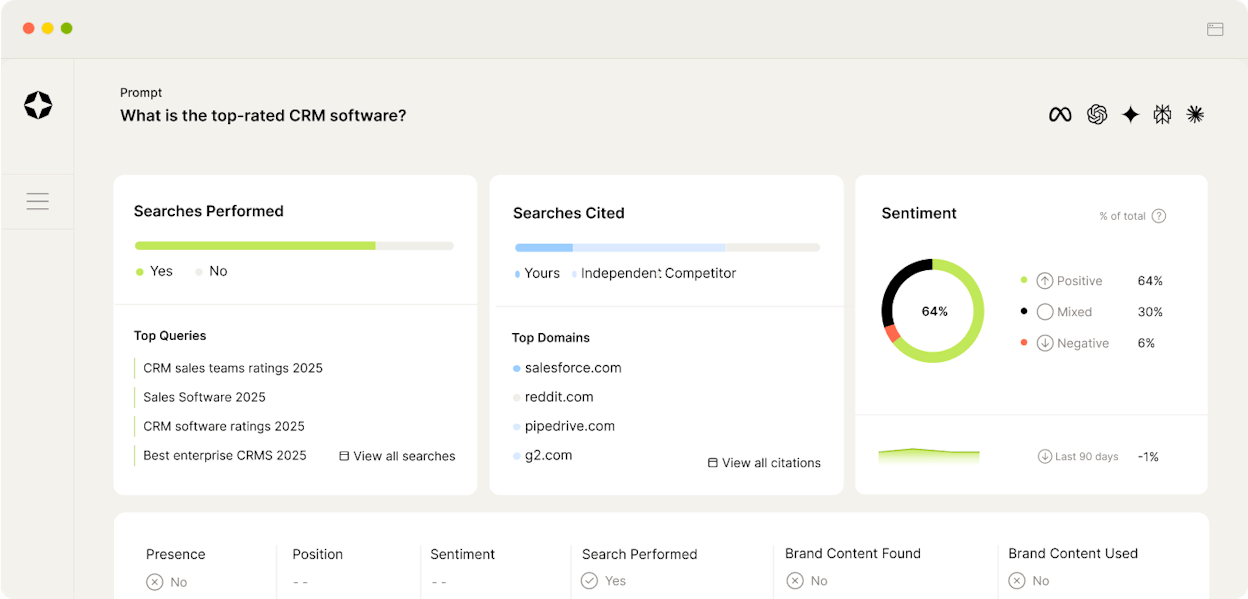This screenshot has height=599, width=1248.
Task: Click the 'Positive' sentiment label
Action: [1080, 281]
